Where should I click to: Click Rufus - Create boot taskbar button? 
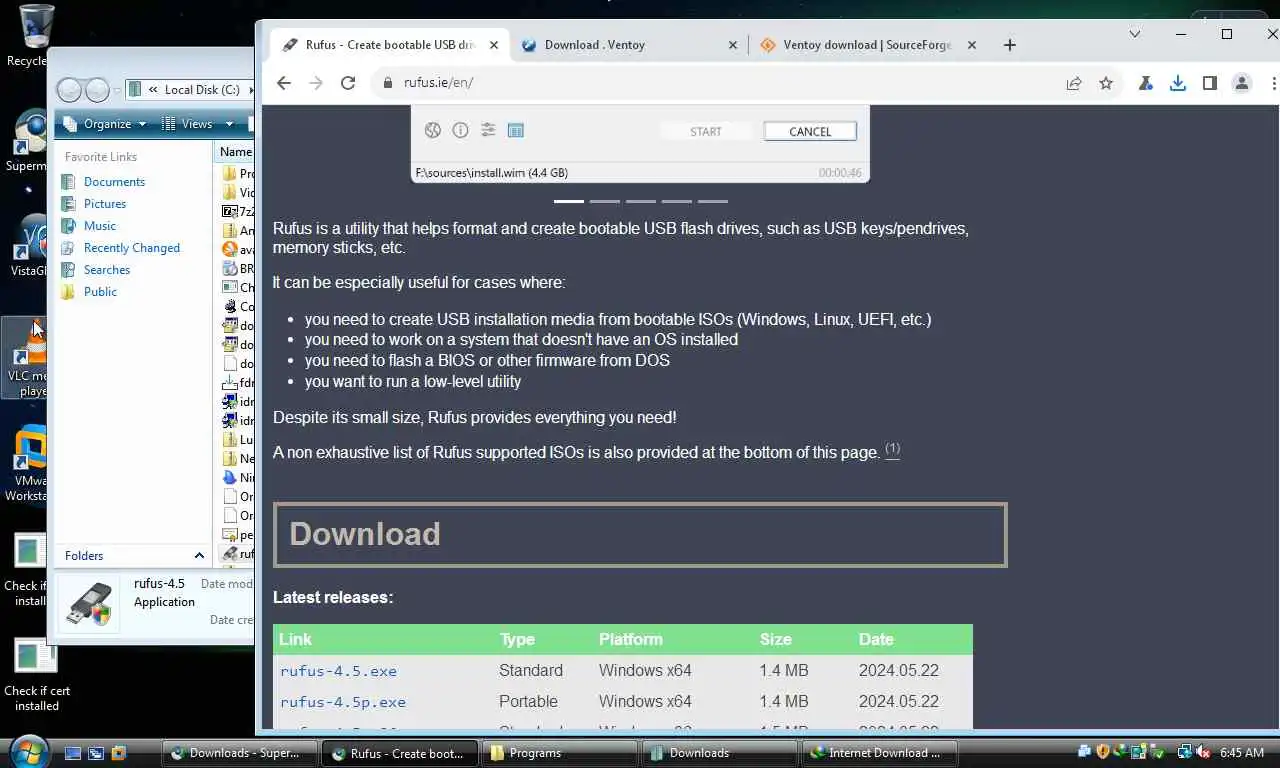(399, 753)
